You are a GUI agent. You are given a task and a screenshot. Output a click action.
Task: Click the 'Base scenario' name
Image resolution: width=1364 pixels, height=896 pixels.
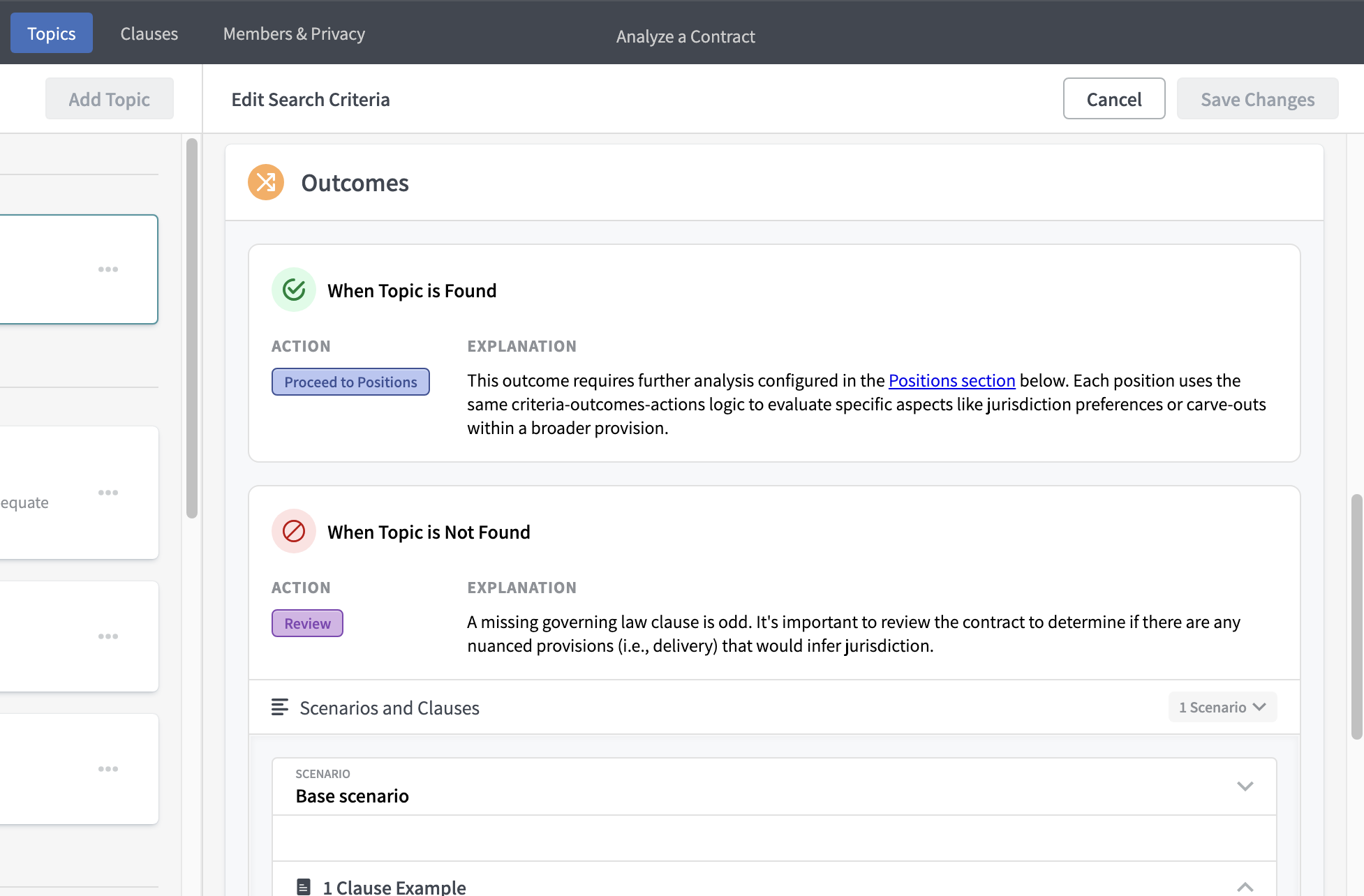(x=352, y=796)
